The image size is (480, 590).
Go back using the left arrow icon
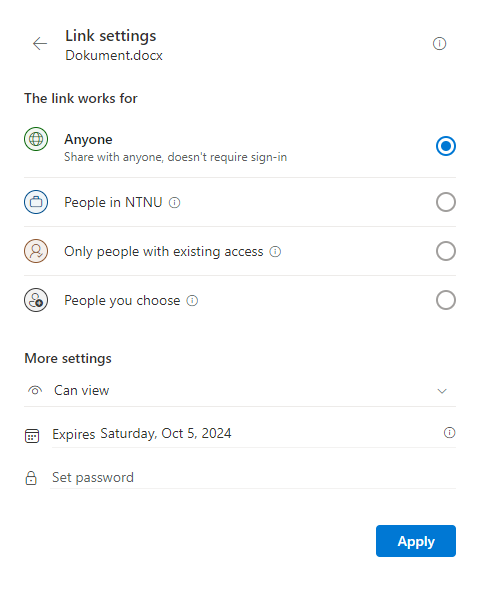click(x=39, y=44)
